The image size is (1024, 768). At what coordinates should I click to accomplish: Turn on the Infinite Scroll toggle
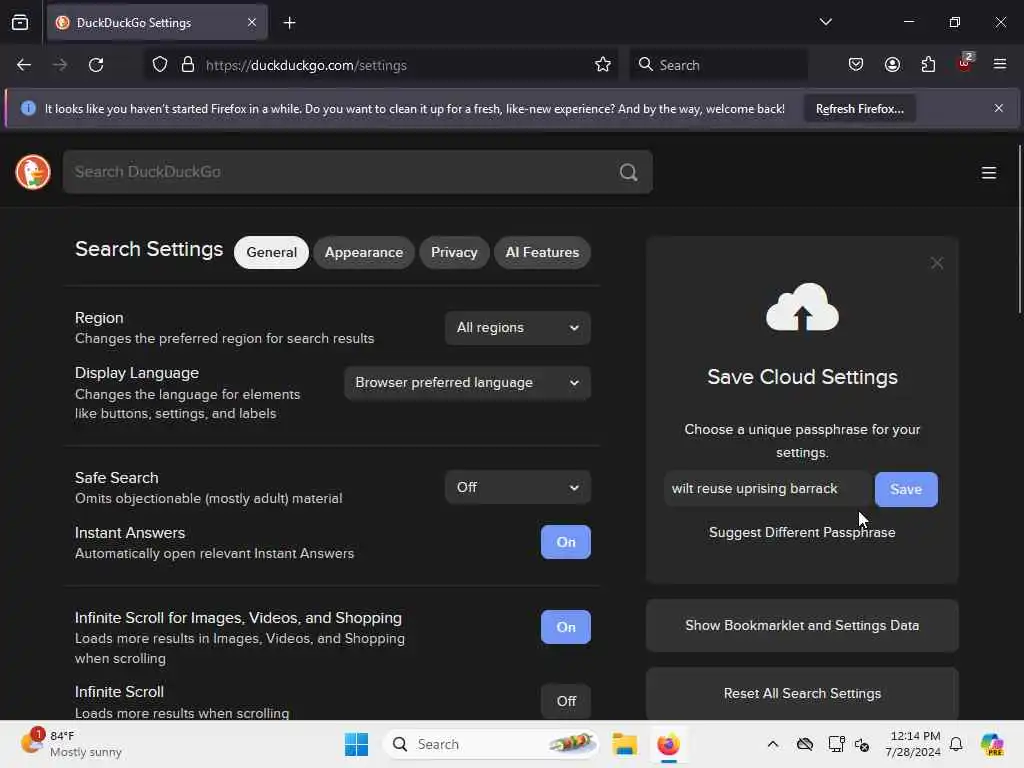click(x=566, y=701)
